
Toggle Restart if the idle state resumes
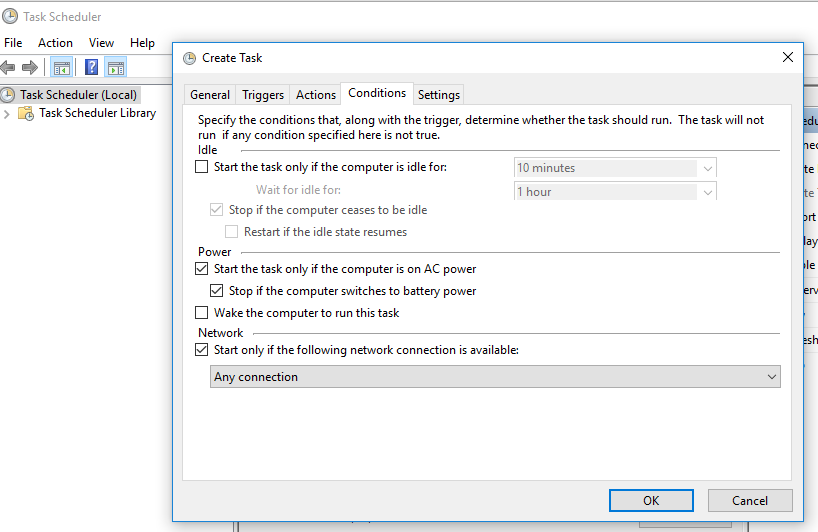[x=231, y=232]
